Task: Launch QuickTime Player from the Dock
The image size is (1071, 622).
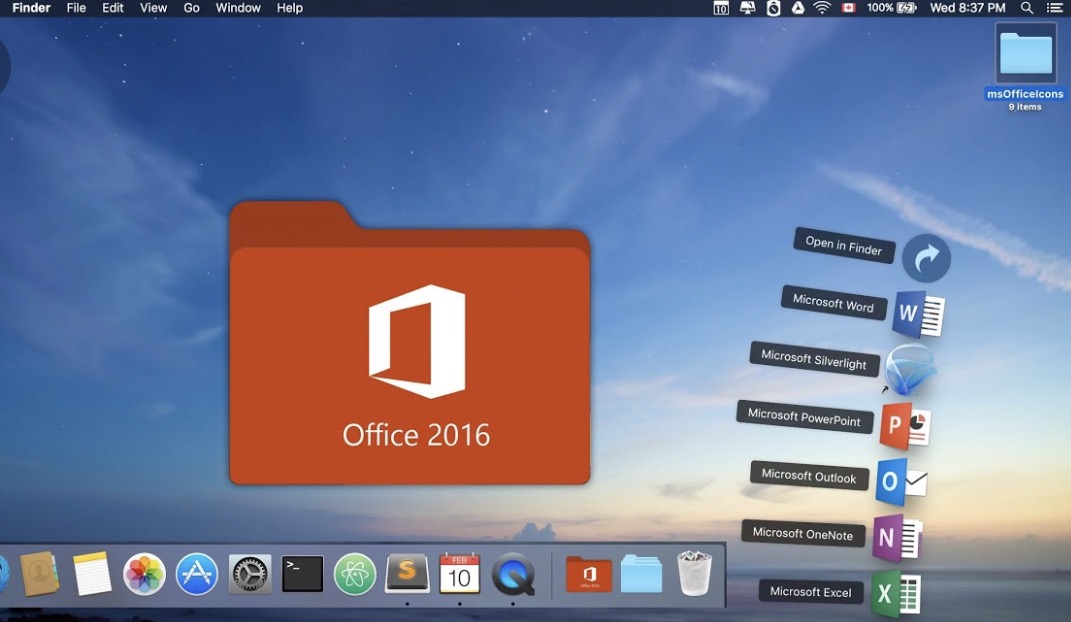Action: pos(513,574)
